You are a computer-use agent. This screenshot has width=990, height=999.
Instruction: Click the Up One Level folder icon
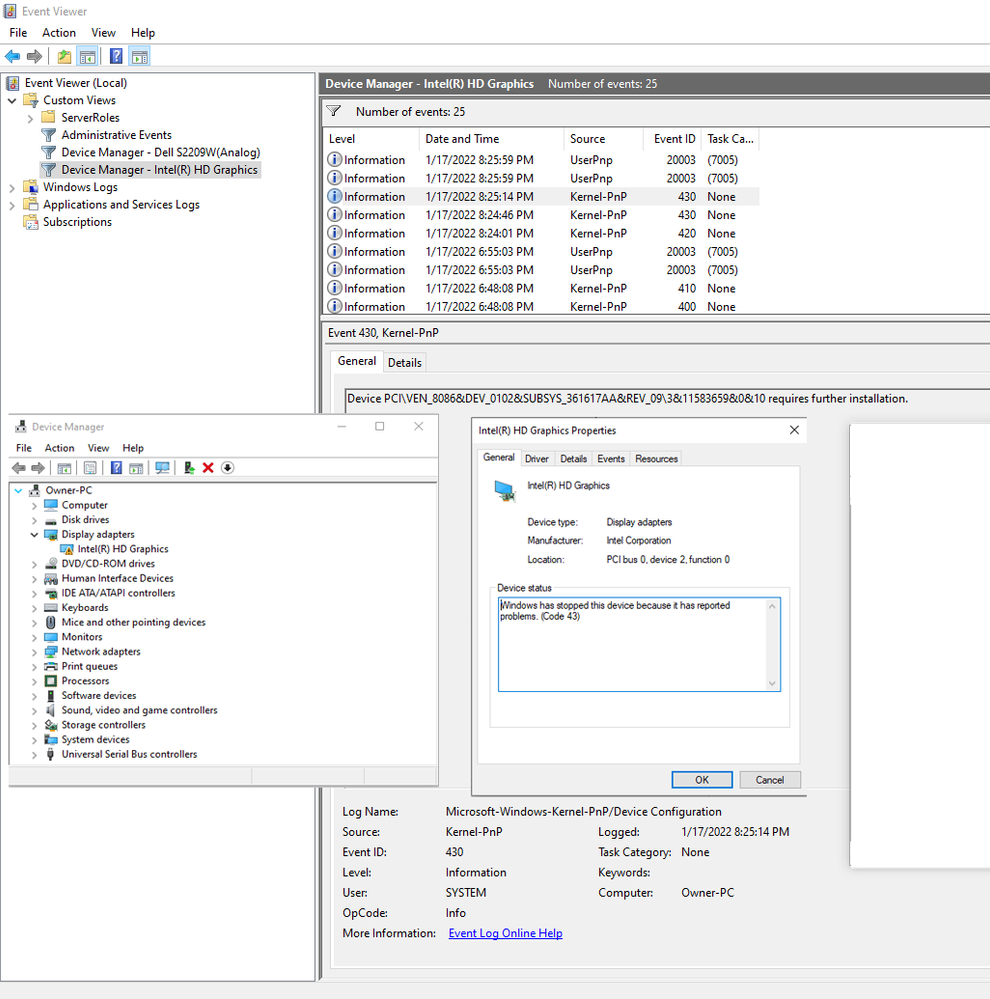(x=64, y=57)
